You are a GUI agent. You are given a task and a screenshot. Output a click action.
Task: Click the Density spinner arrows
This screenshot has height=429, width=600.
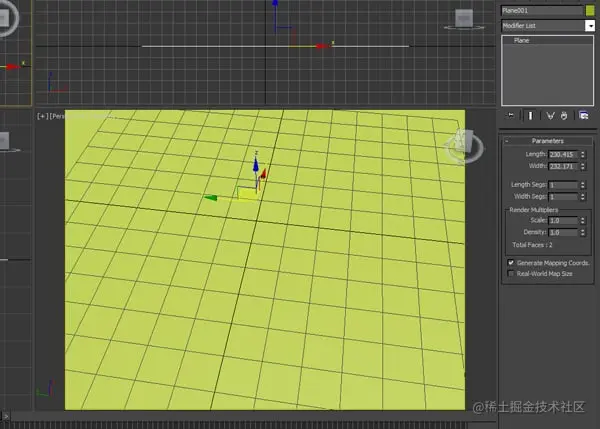[x=582, y=232]
